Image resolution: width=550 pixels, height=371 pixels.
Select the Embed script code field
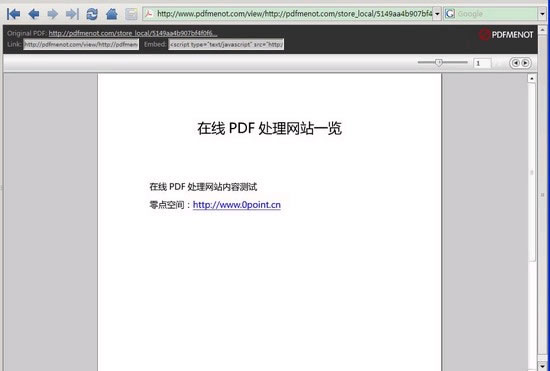click(226, 44)
